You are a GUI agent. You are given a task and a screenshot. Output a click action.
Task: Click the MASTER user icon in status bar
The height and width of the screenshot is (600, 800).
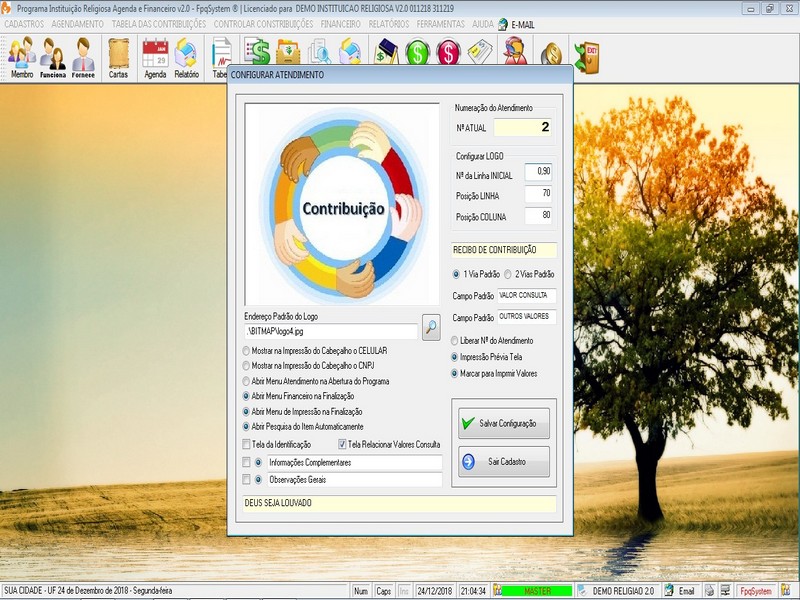[497, 590]
